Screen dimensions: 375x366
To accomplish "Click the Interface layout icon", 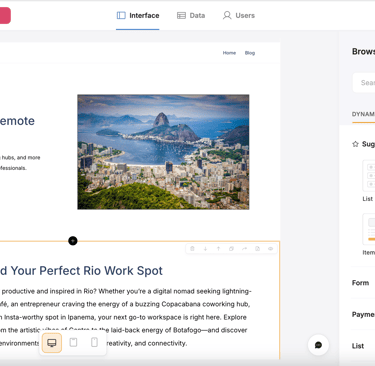I will pos(121,16).
